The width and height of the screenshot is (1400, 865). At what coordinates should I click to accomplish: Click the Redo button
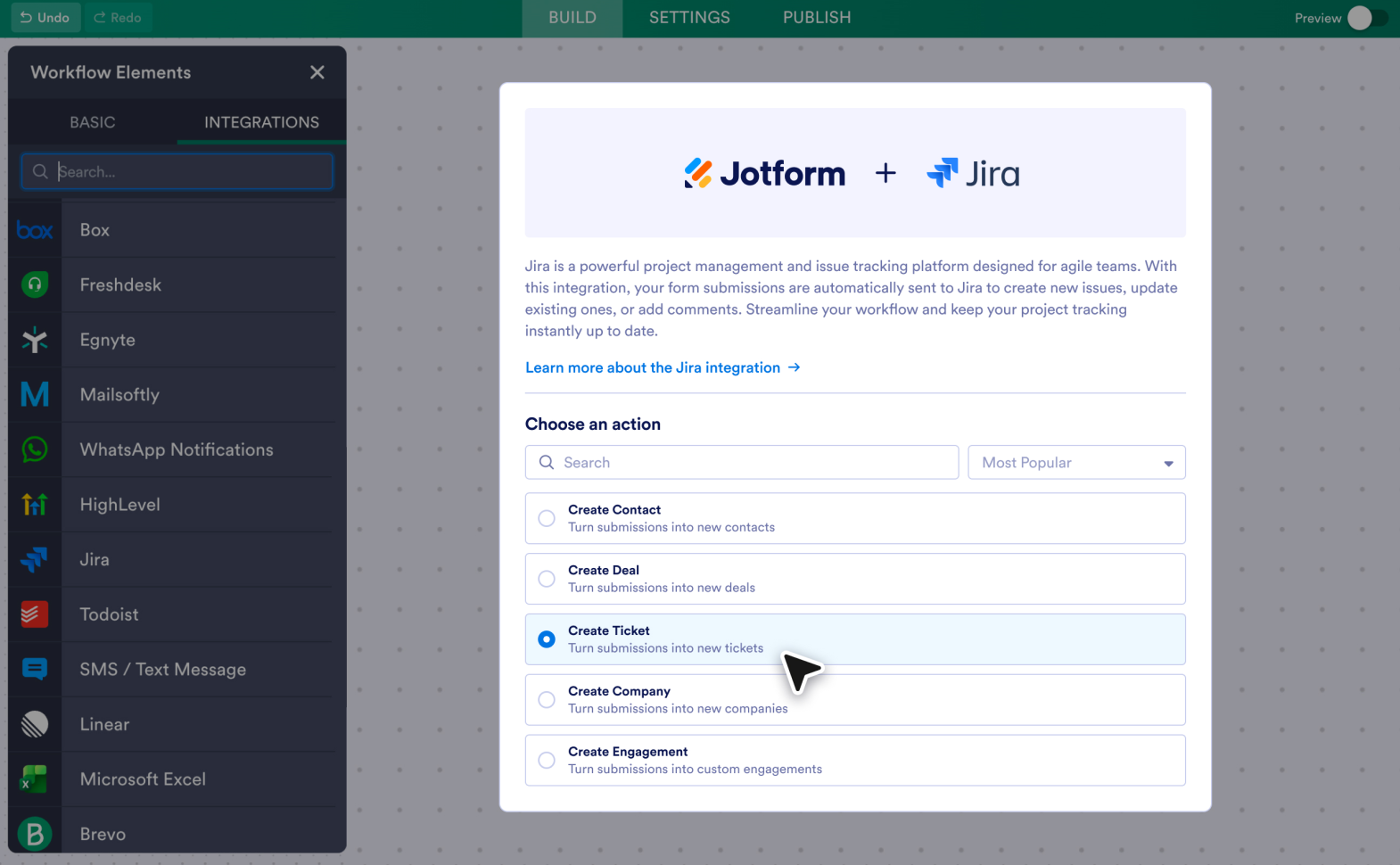point(117,18)
